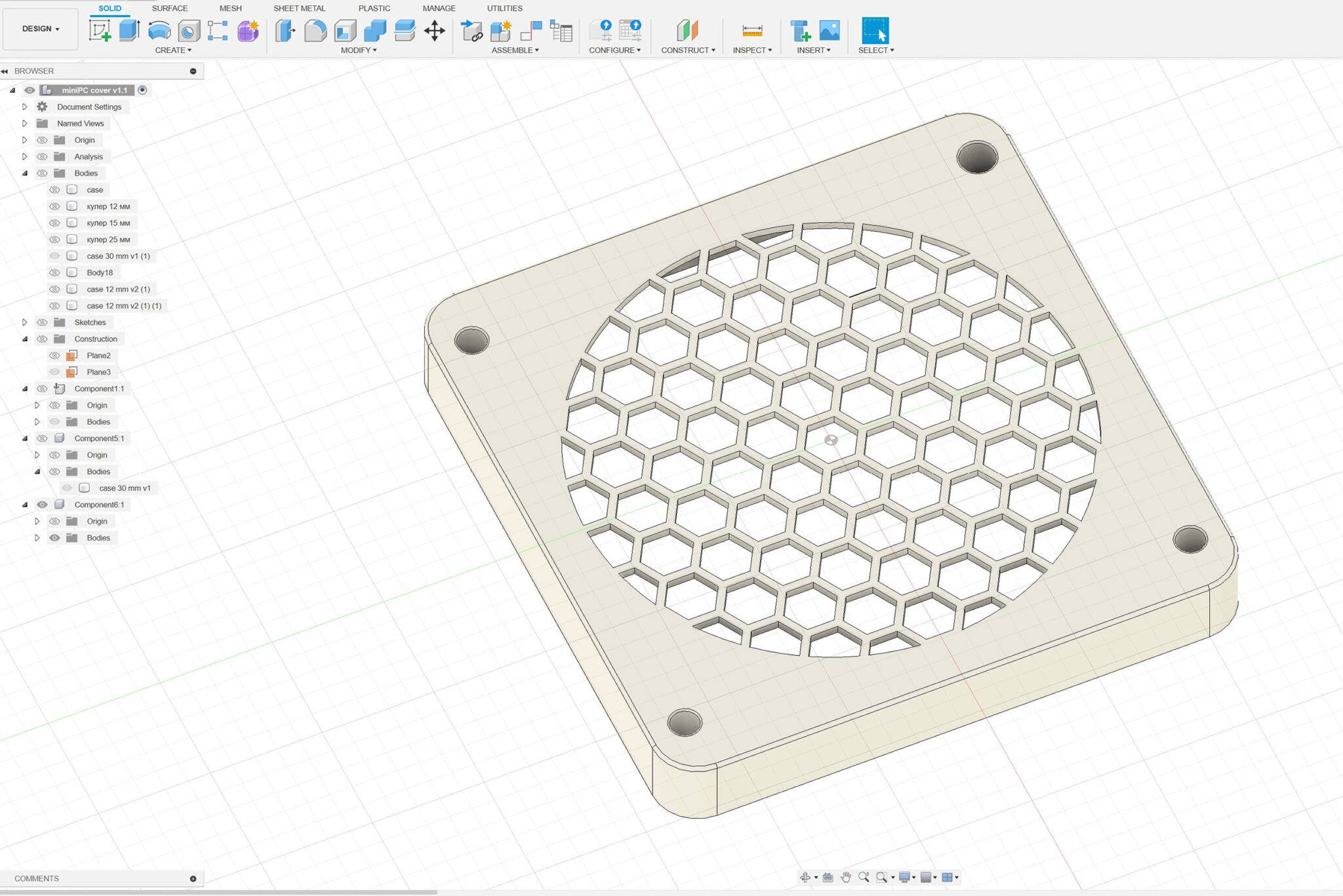Select the Revolve tool icon
The image size is (1343, 896).
(x=159, y=30)
